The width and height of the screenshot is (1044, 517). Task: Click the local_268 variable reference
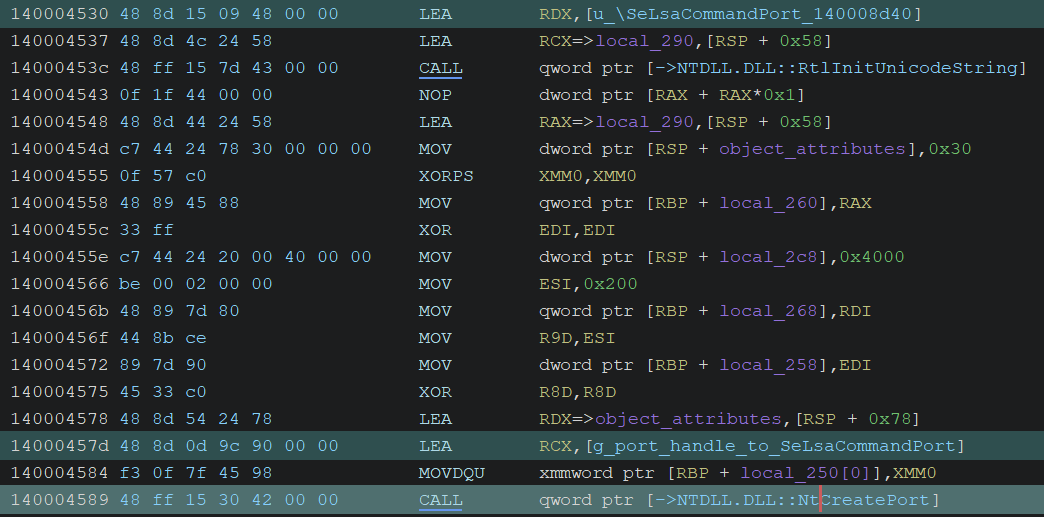coord(768,310)
